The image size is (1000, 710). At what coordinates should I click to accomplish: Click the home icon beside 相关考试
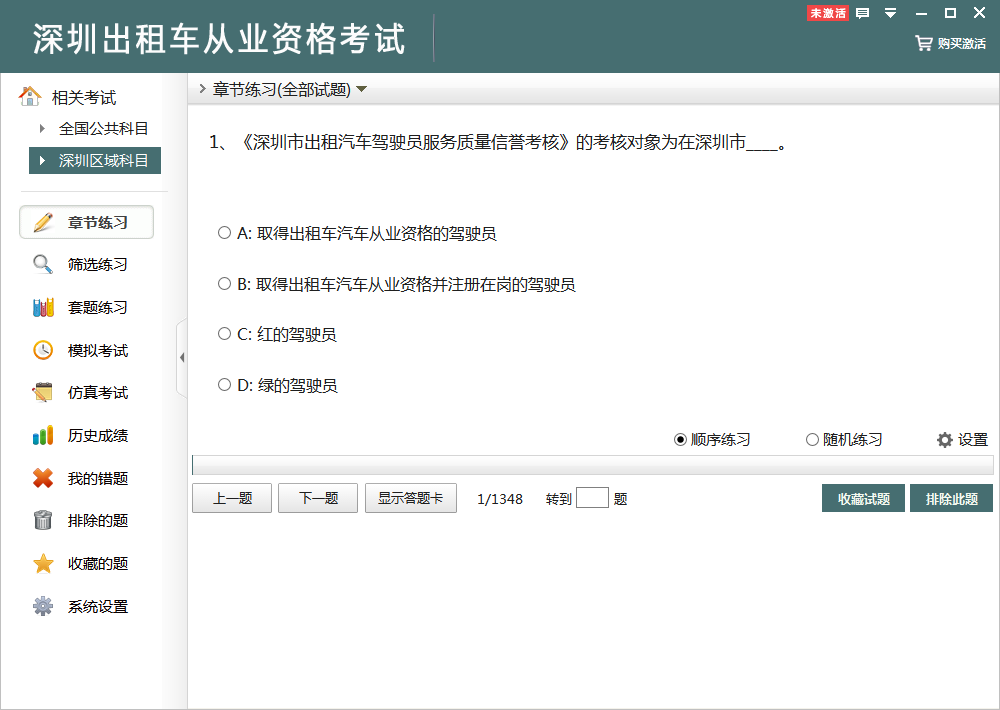coord(29,96)
